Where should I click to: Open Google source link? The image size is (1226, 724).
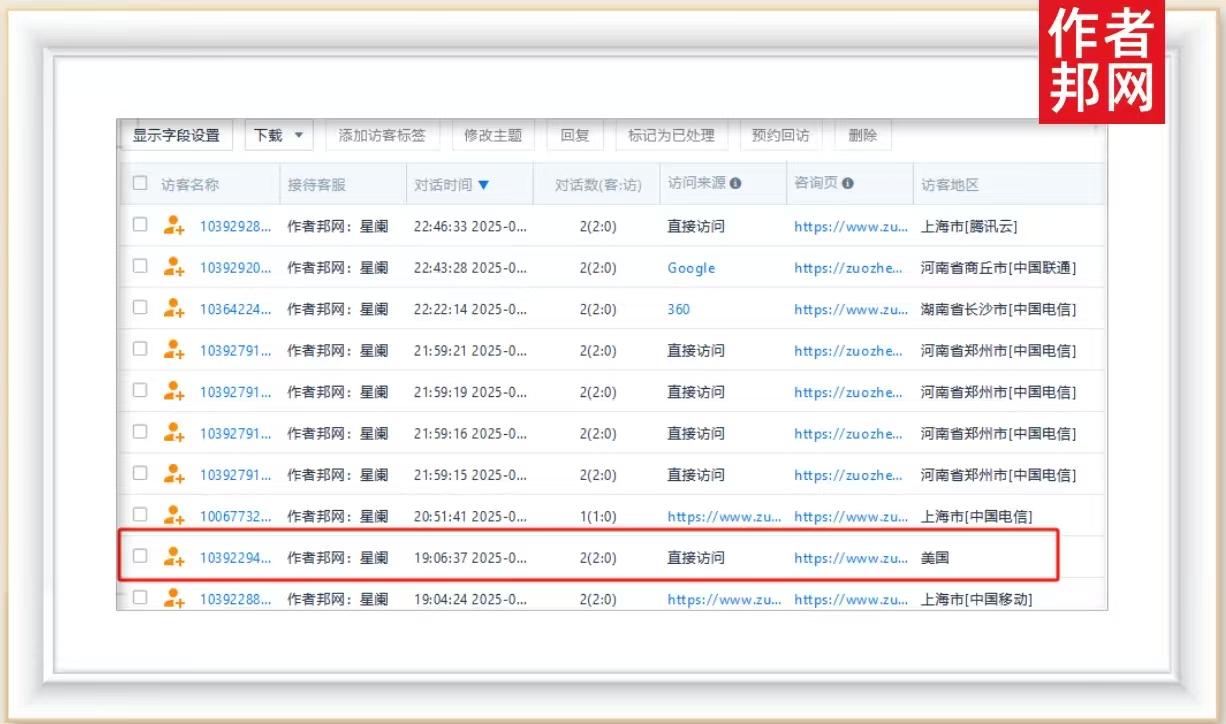pyautogui.click(x=691, y=268)
